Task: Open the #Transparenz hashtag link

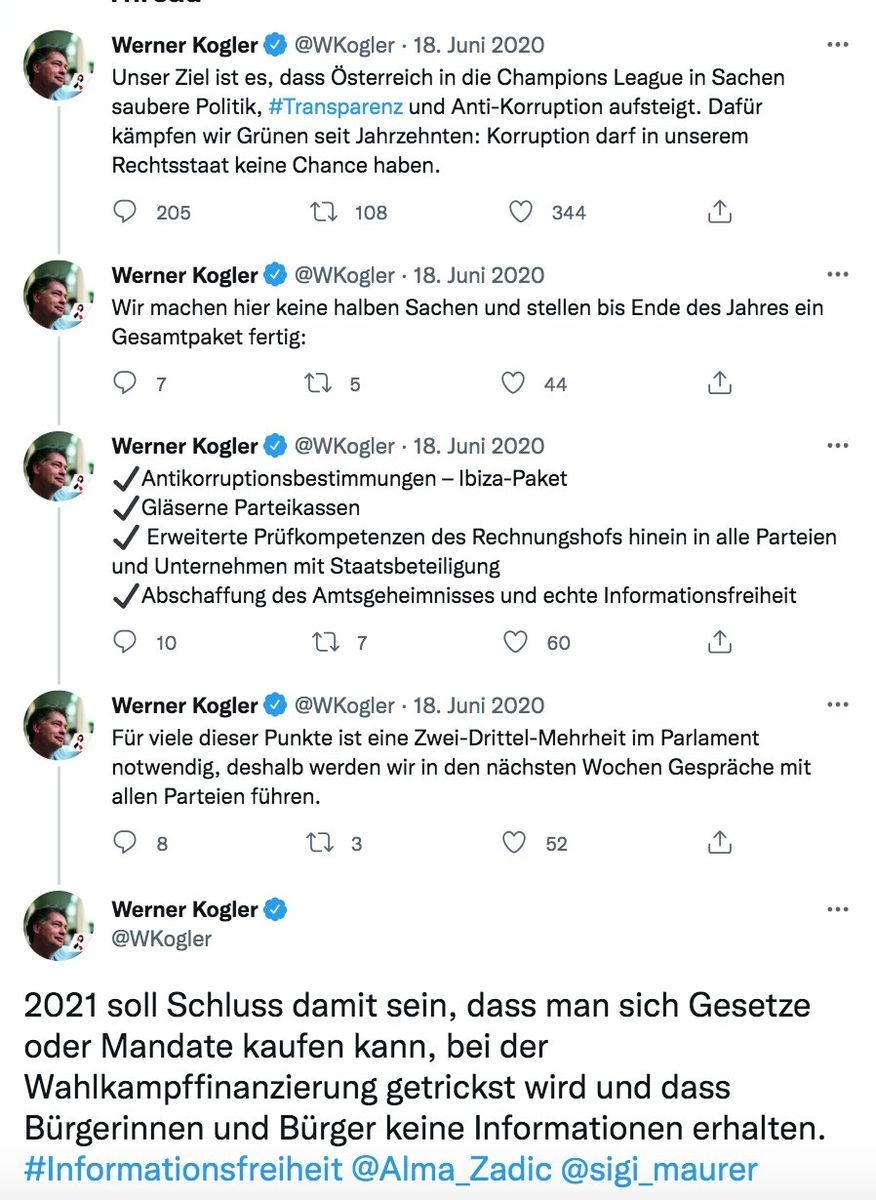Action: pos(347,105)
